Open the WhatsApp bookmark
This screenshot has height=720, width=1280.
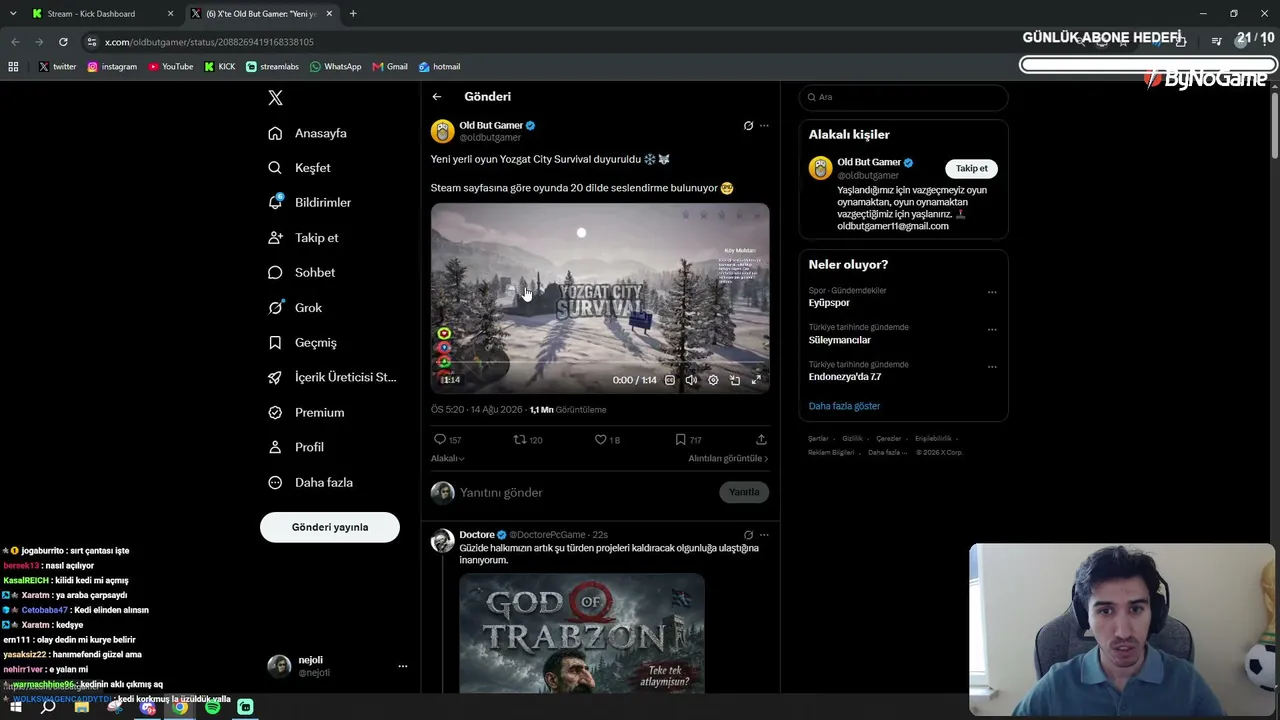point(335,67)
